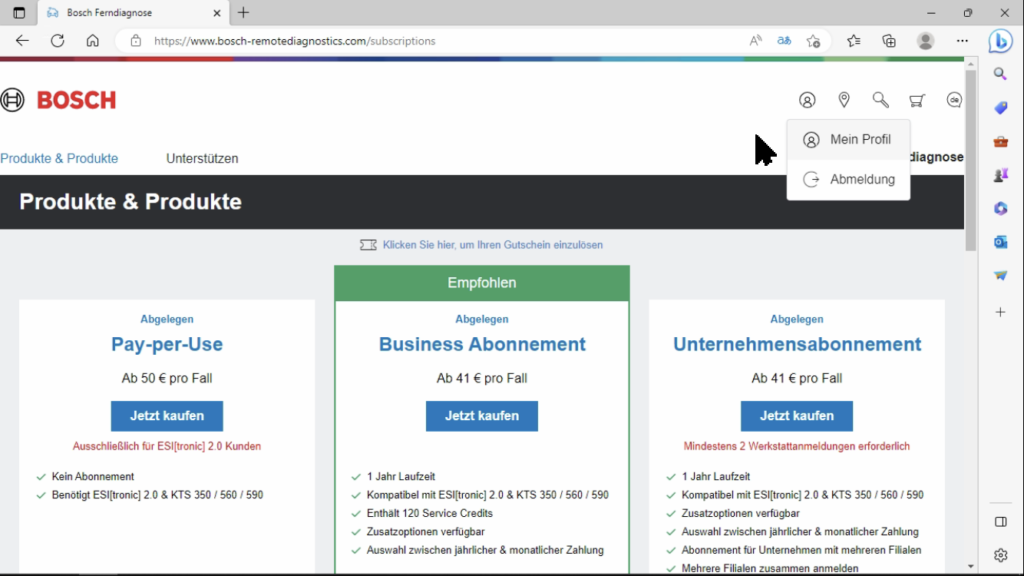Image resolution: width=1024 pixels, height=576 pixels.
Task: Open the chat support icon in Bosch header
Action: [954, 100]
